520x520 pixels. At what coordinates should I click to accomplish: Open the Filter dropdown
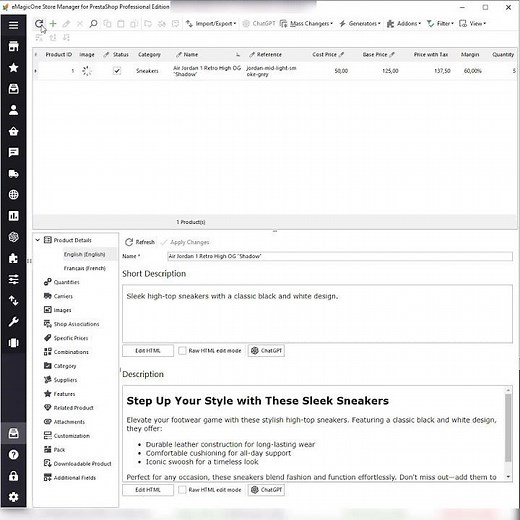pos(440,23)
